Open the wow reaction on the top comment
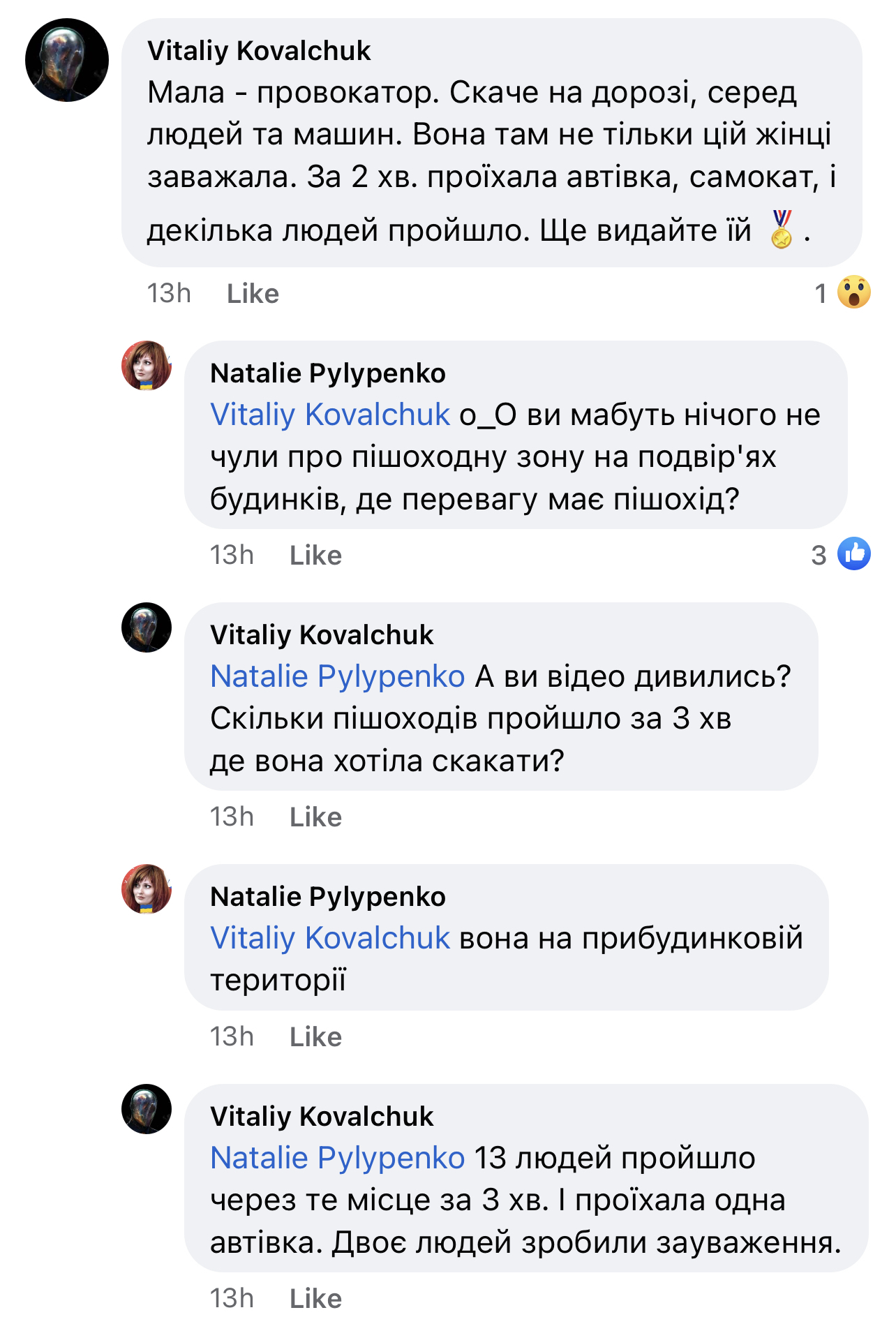Screen dimensions: 896x1324 pos(853,292)
